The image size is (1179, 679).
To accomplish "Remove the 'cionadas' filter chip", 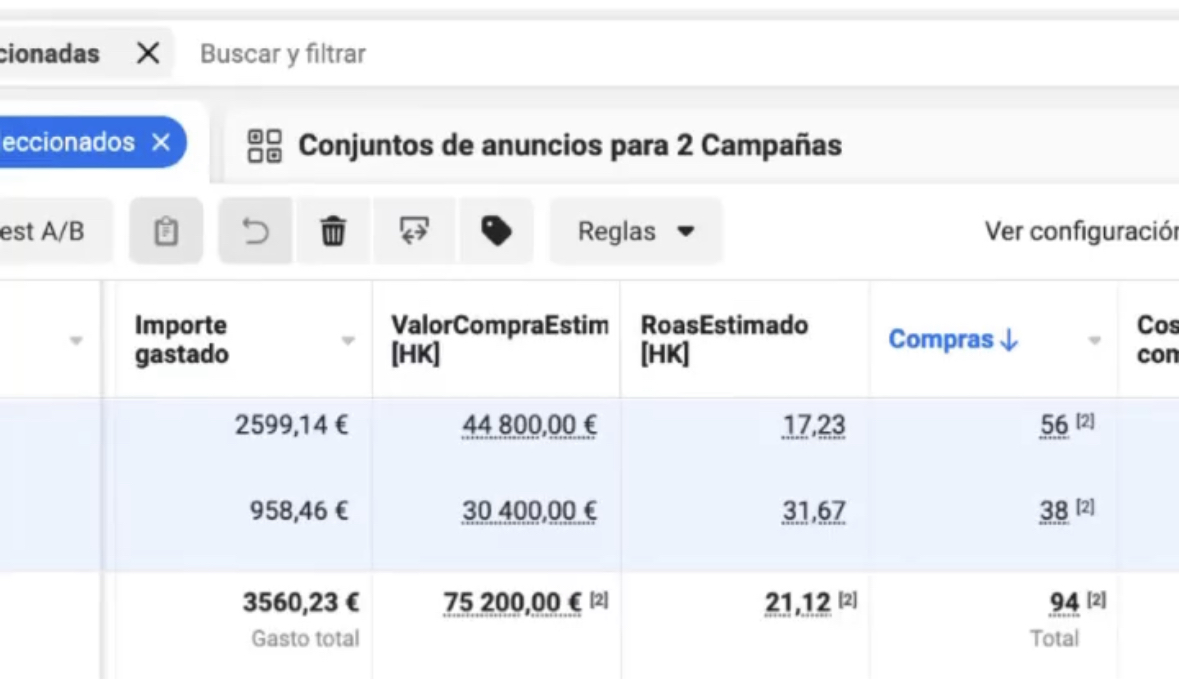I will [x=148, y=54].
